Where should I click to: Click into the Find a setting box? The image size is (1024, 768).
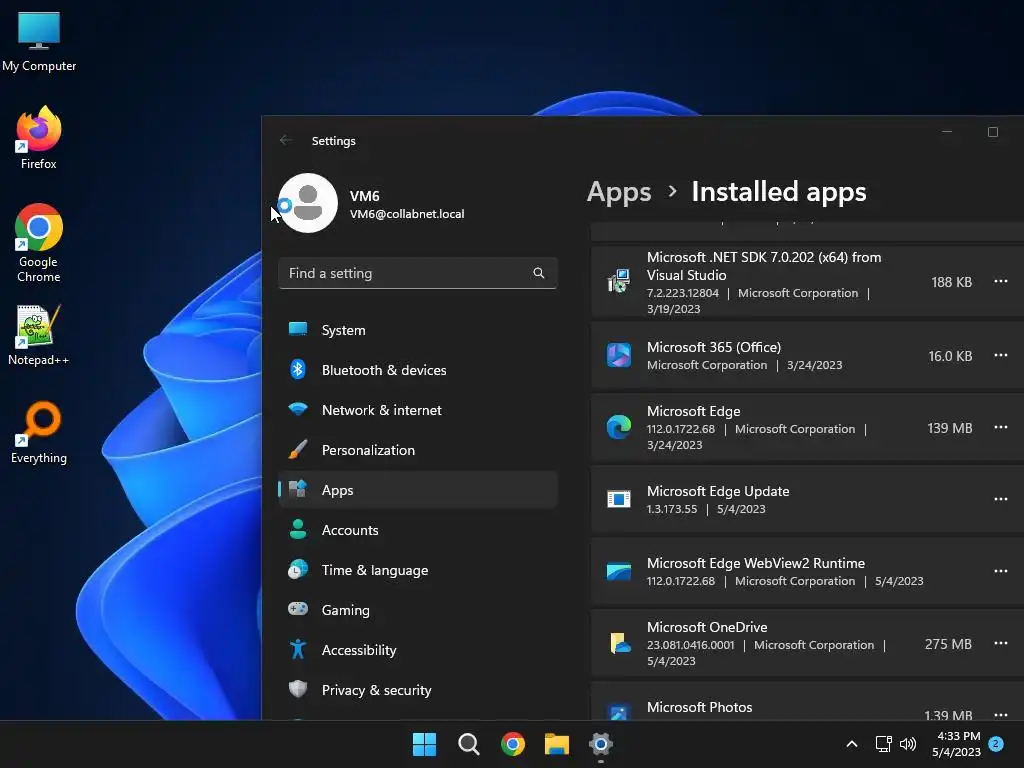click(x=418, y=273)
